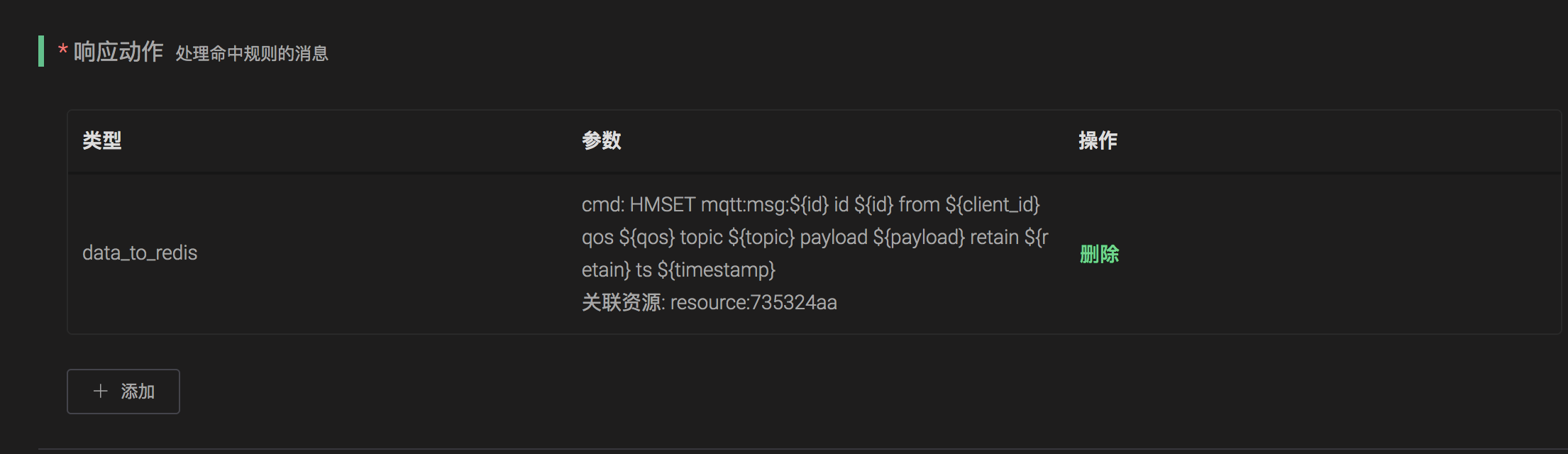Click the cmd: HMSET text
The image size is (1568, 454).
point(639,205)
